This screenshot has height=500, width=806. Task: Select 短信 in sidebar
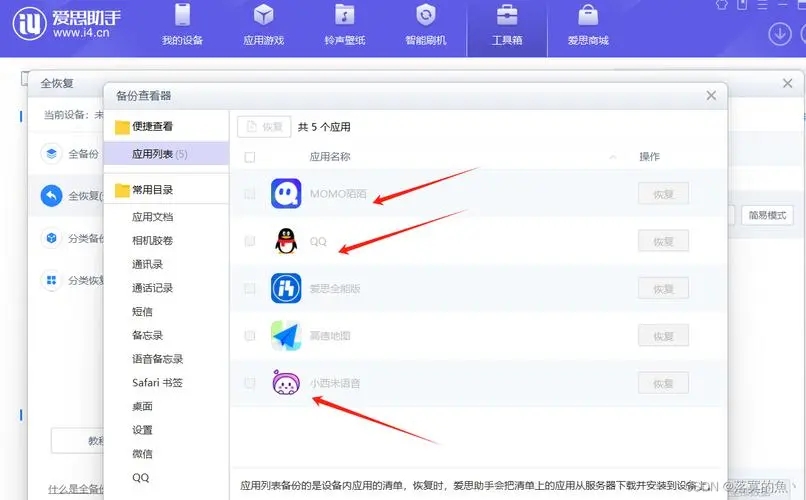click(142, 311)
